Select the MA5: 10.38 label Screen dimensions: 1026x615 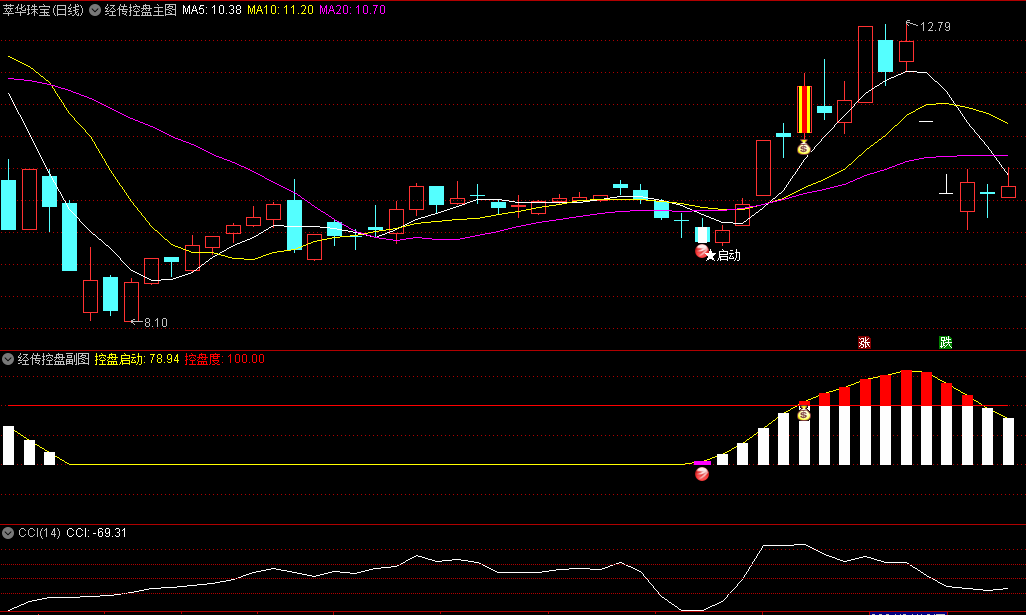click(212, 10)
